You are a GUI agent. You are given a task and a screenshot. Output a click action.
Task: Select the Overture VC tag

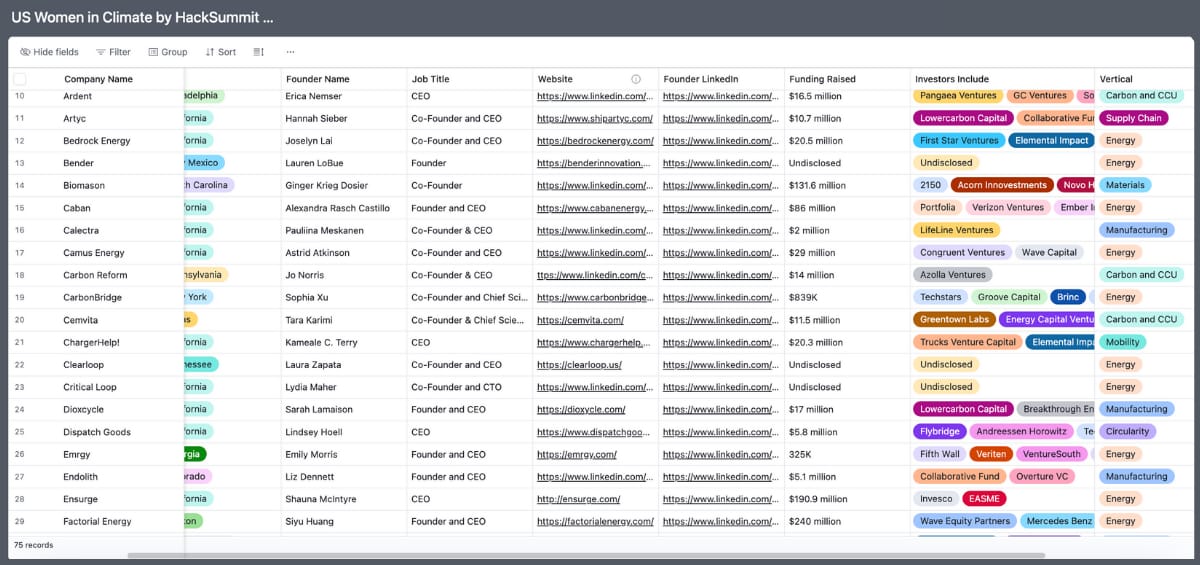(x=1042, y=477)
